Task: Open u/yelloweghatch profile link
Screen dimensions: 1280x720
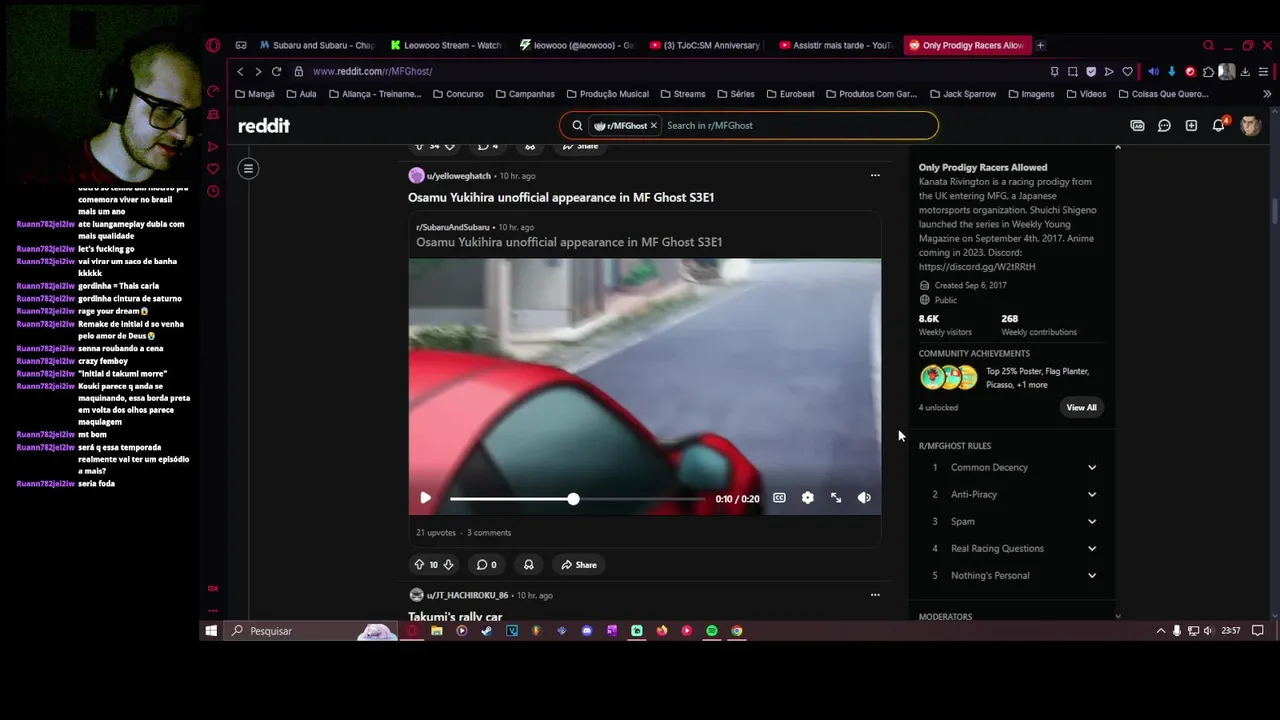Action: 458,176
